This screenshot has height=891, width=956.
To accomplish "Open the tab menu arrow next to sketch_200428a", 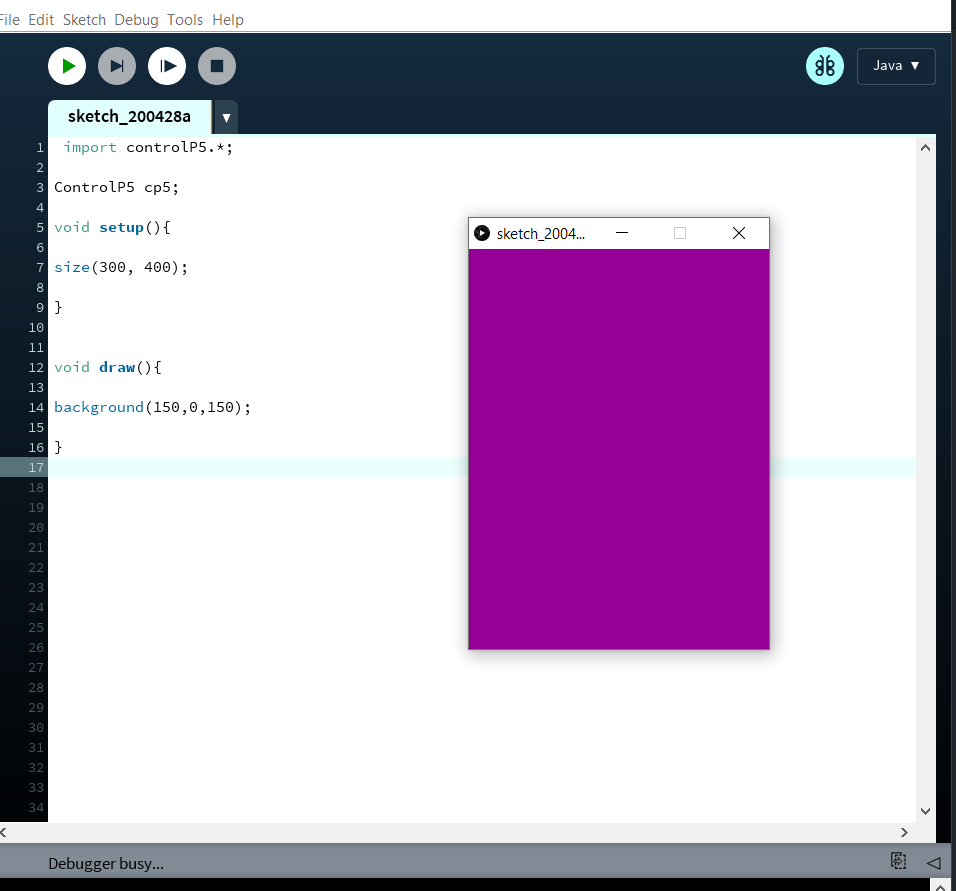I will pyautogui.click(x=226, y=118).
